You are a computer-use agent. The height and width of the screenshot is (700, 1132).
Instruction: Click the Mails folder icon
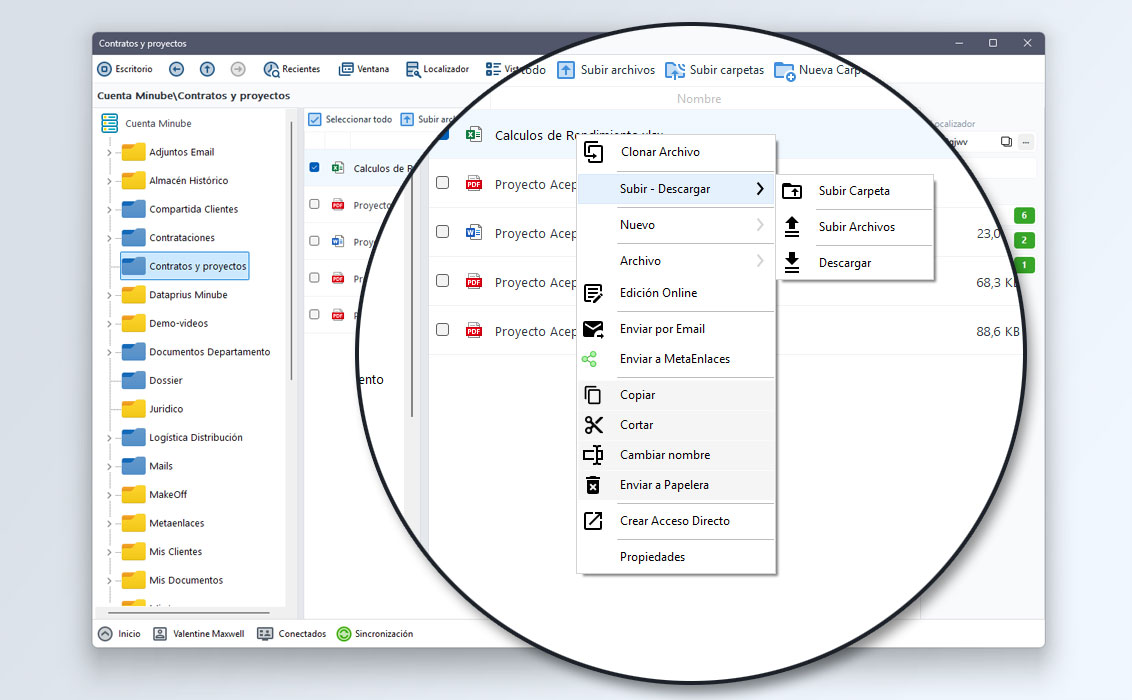point(134,465)
